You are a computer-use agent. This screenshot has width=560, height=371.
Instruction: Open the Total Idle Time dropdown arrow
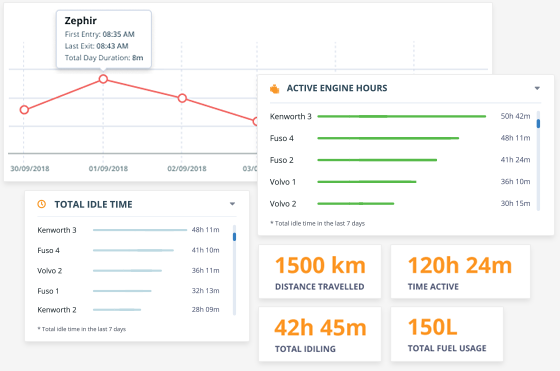tap(232, 204)
